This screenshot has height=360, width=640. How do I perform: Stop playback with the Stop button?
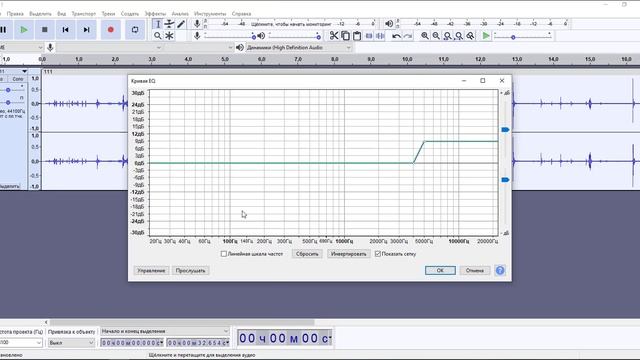click(45, 30)
